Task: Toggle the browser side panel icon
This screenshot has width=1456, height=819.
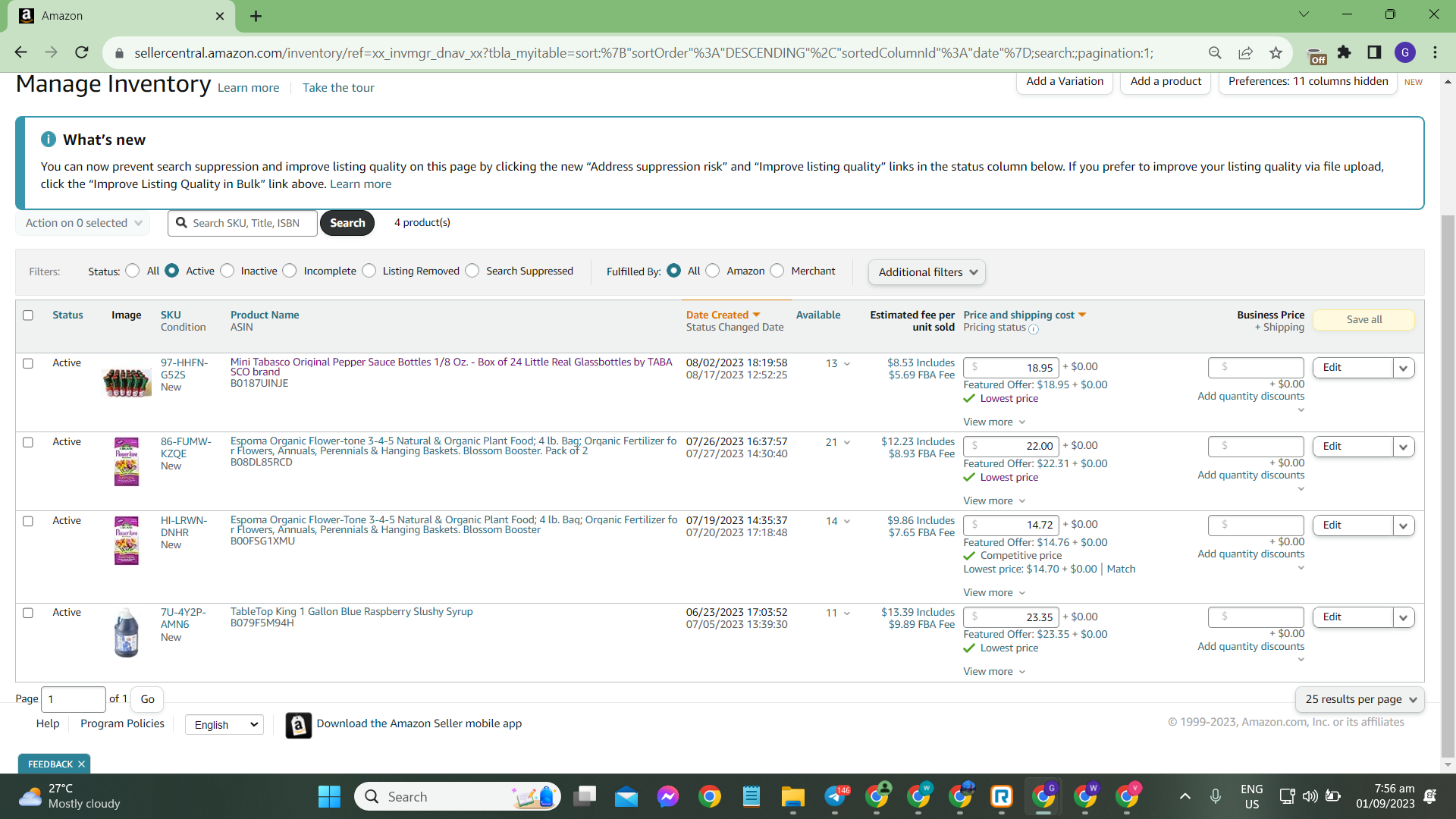Action: tap(1374, 52)
